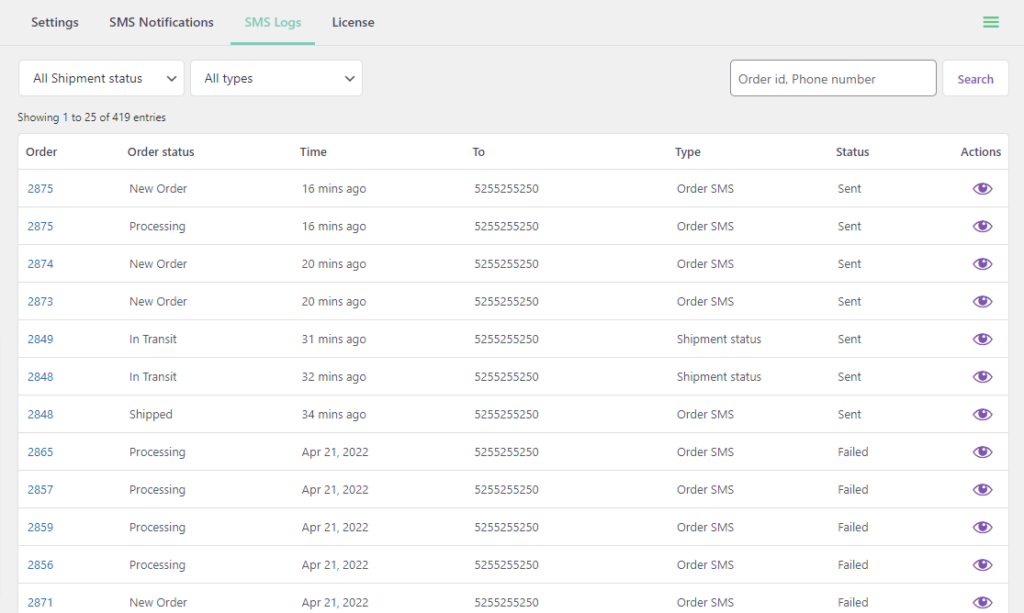Image resolution: width=1024 pixels, height=613 pixels.
Task: View the Shipment status SMS for order 2849
Action: pyautogui.click(x=982, y=338)
